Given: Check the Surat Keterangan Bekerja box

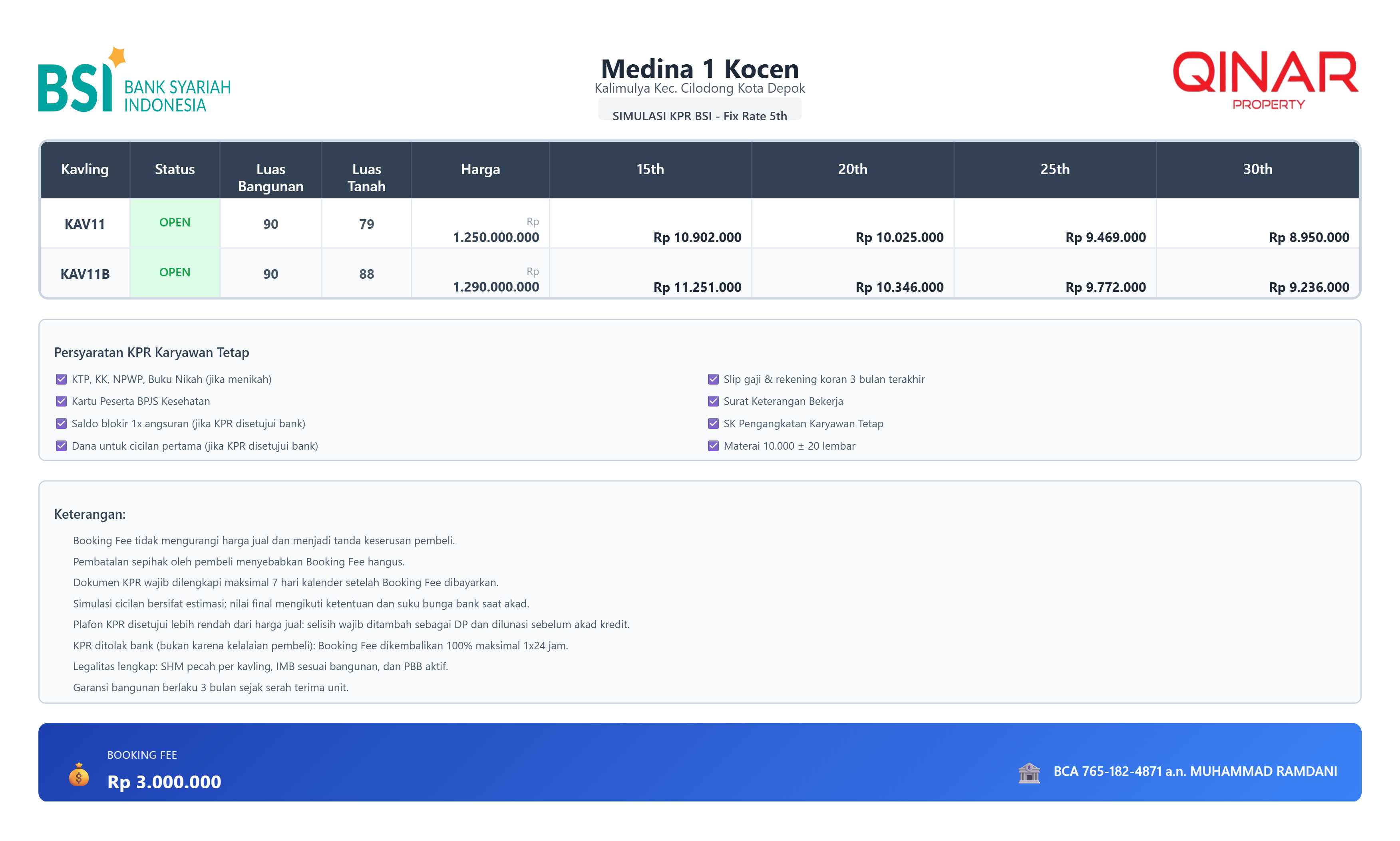Looking at the screenshot, I should [713, 401].
